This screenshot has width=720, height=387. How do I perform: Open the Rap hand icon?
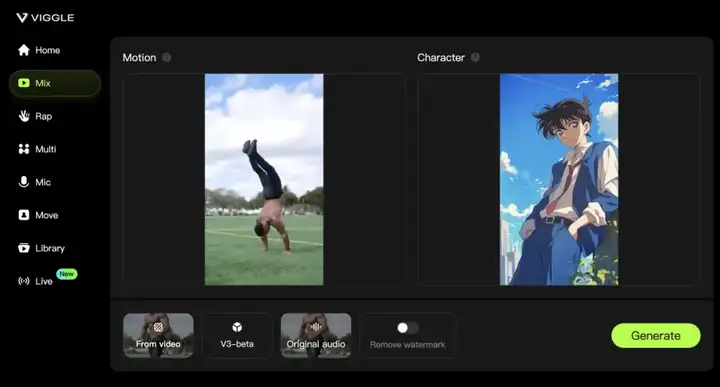24,116
